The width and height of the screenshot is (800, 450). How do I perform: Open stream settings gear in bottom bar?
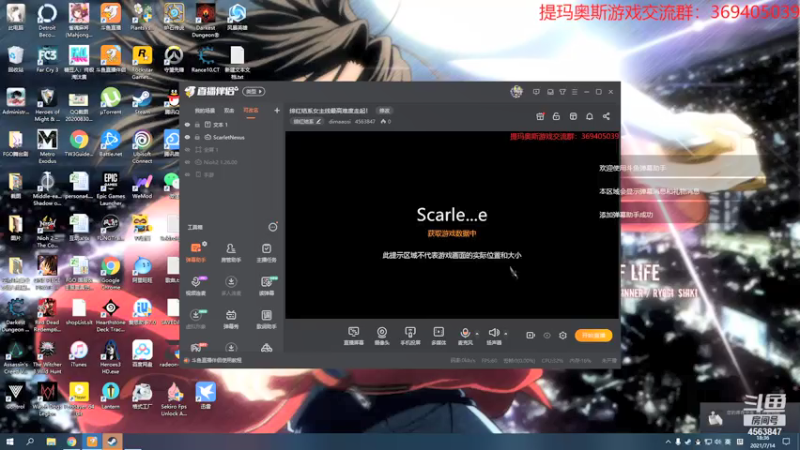[563, 336]
